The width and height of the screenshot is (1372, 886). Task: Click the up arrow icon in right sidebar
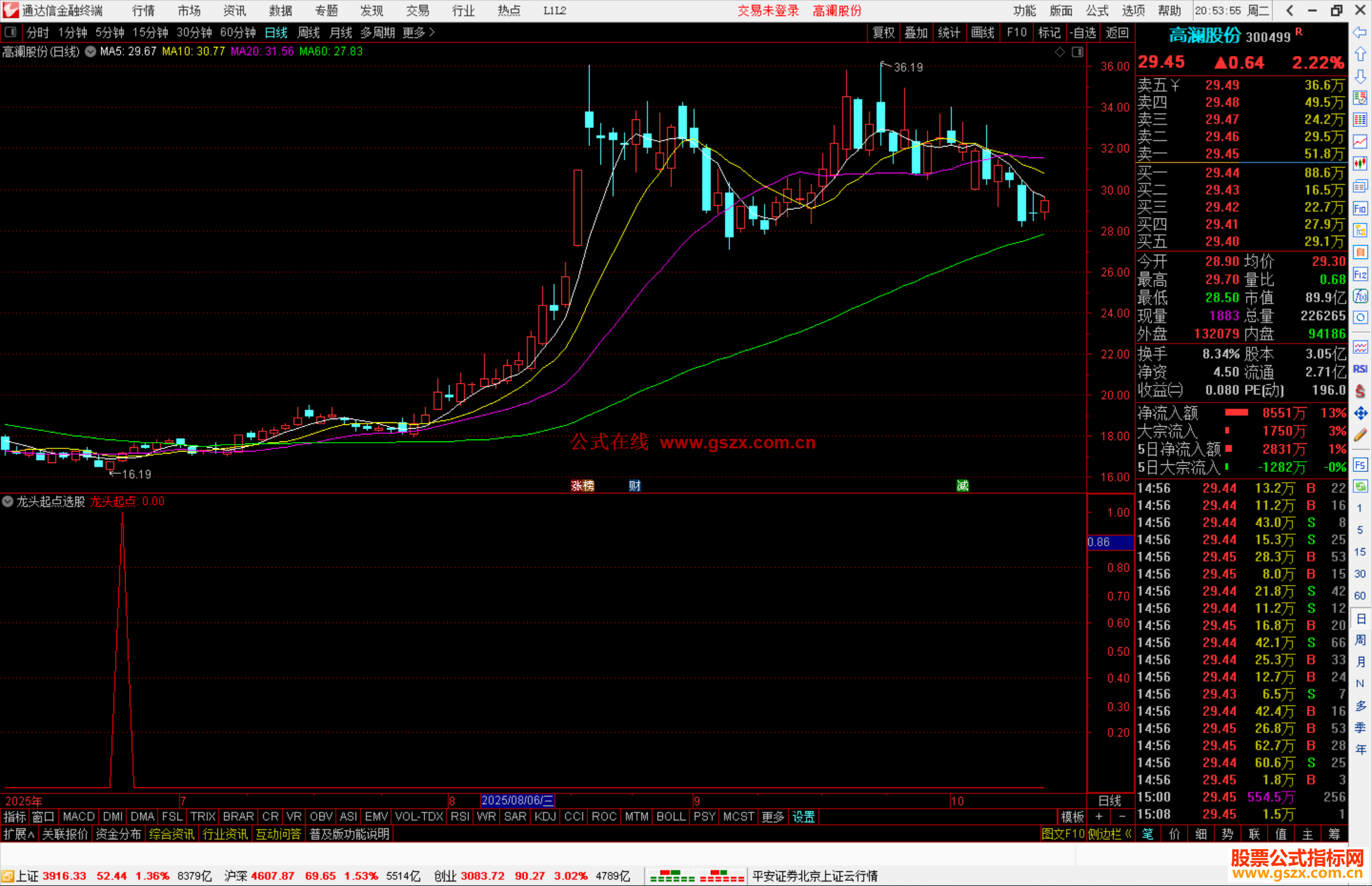click(x=1360, y=55)
